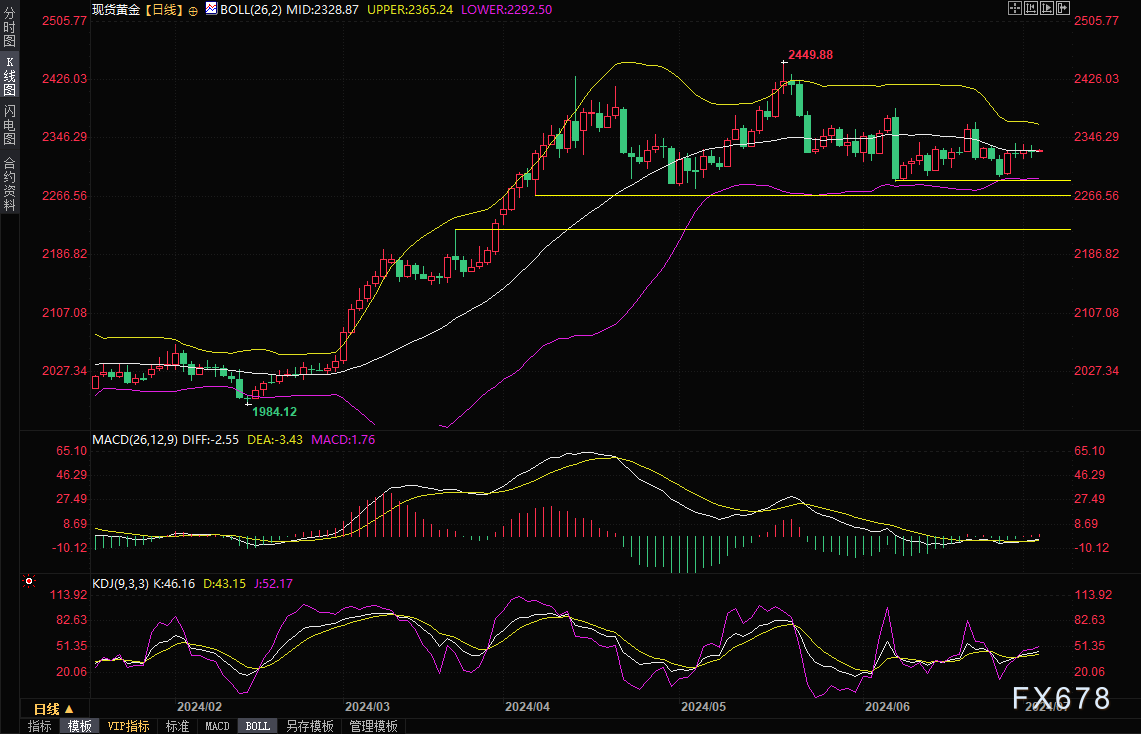The width and height of the screenshot is (1141, 734).
Task: Select the 指标 tab in bottom bar
Action: click(40, 726)
